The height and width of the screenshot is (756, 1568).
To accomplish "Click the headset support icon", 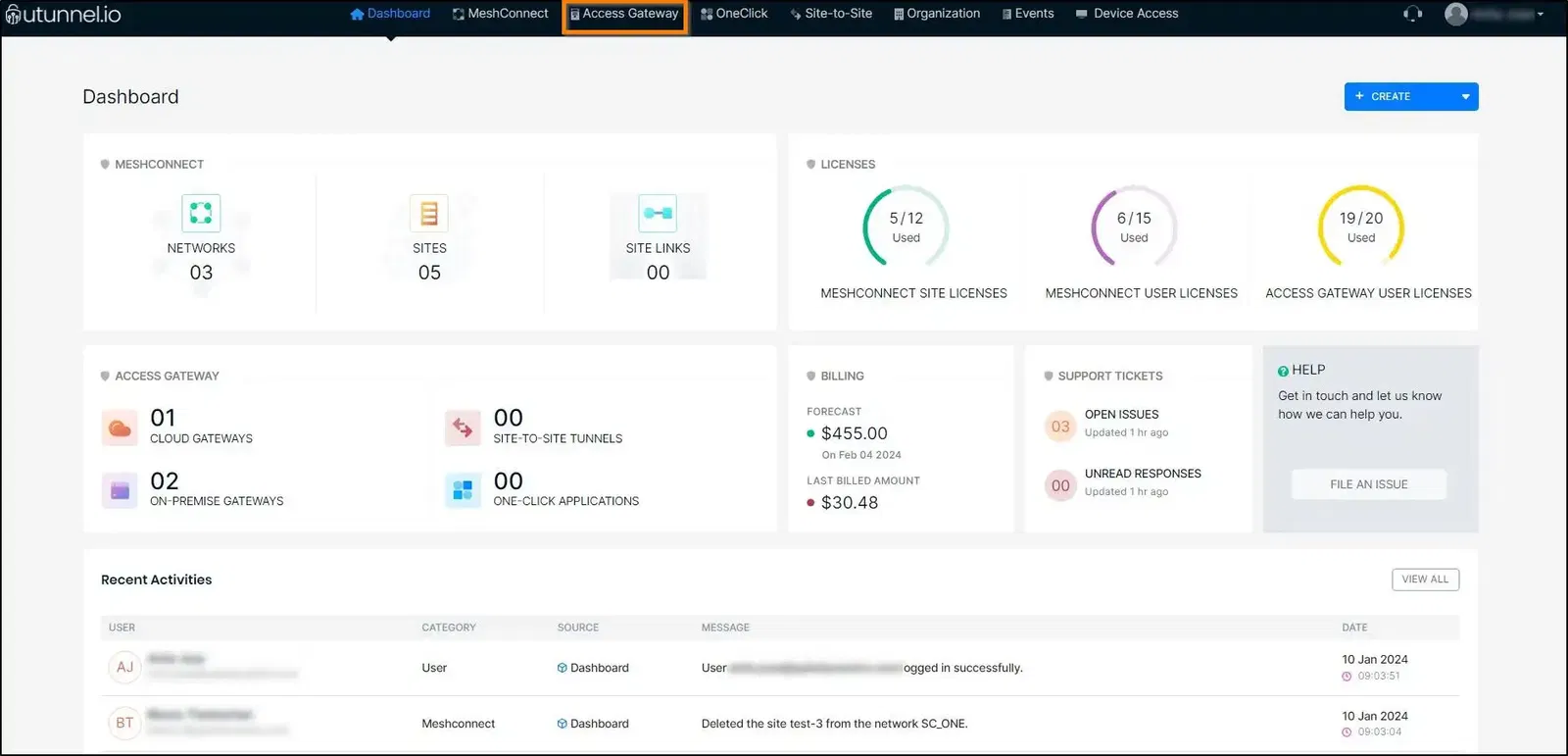I will 1412,14.
